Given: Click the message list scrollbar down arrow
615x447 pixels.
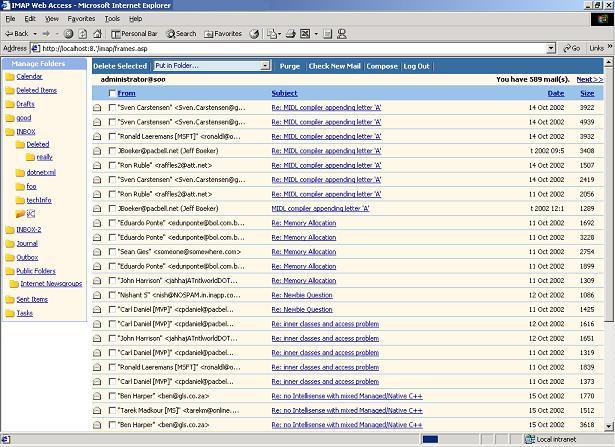Looking at the screenshot, I should point(608,426).
